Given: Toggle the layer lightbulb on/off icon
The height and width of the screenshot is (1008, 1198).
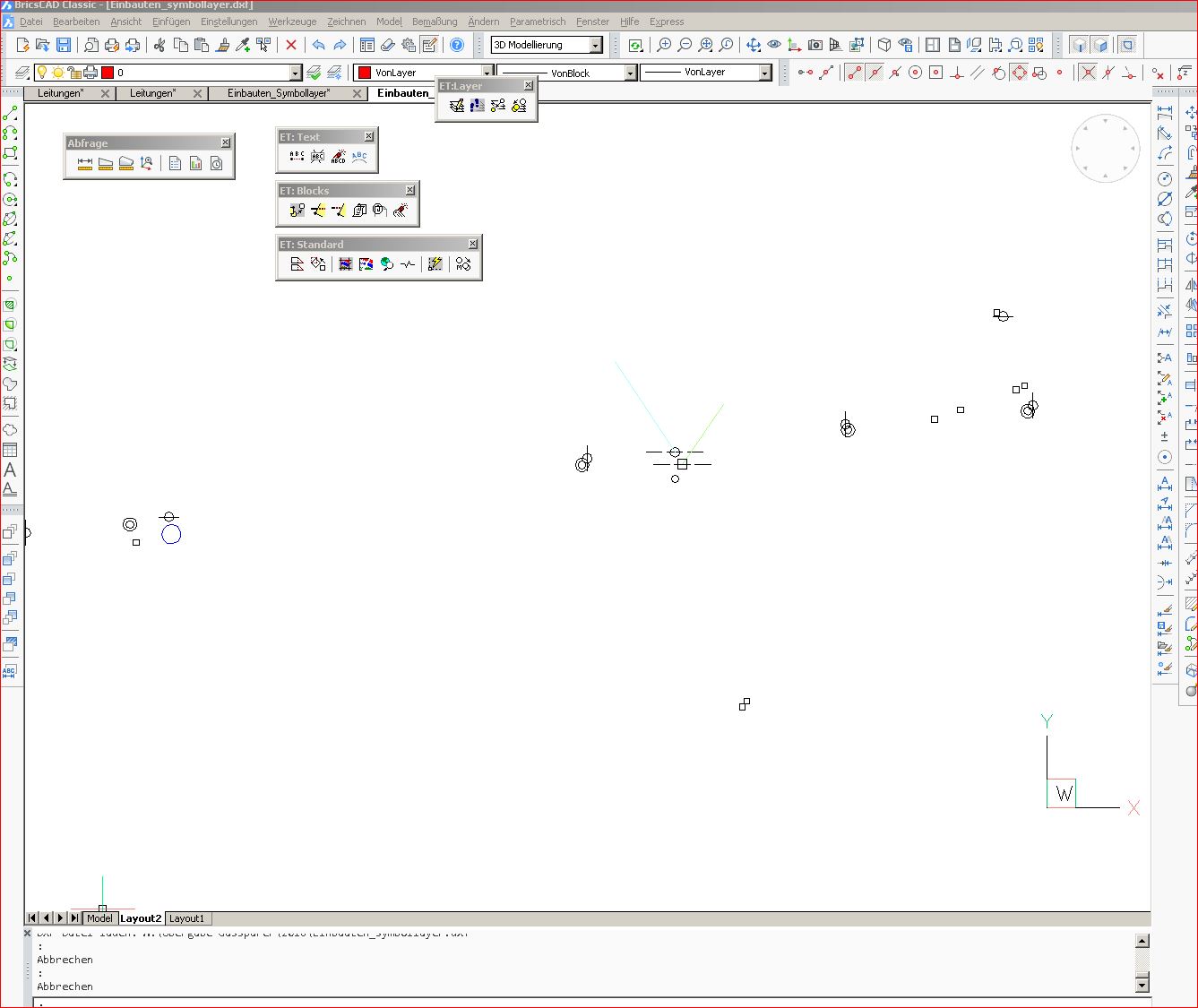Looking at the screenshot, I should coord(41,73).
